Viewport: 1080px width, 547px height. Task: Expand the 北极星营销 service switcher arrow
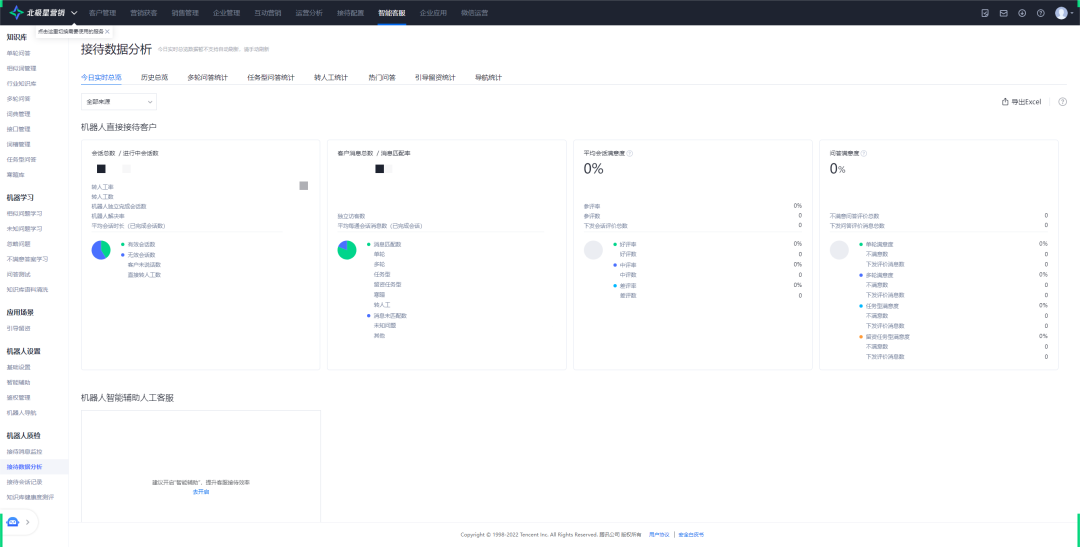[74, 13]
